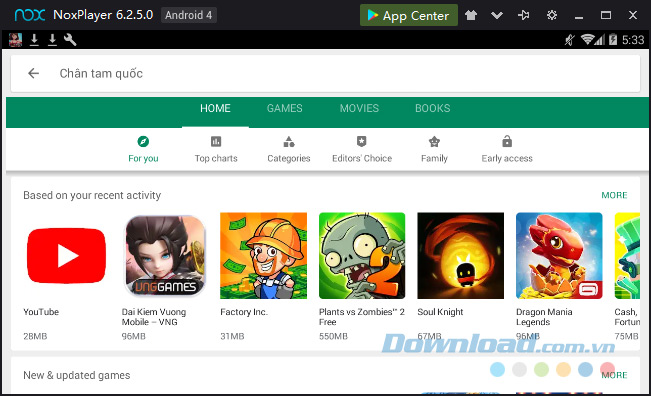Image resolution: width=651 pixels, height=396 pixels.
Task: Open the Soul Knight app icon
Action: point(460,256)
